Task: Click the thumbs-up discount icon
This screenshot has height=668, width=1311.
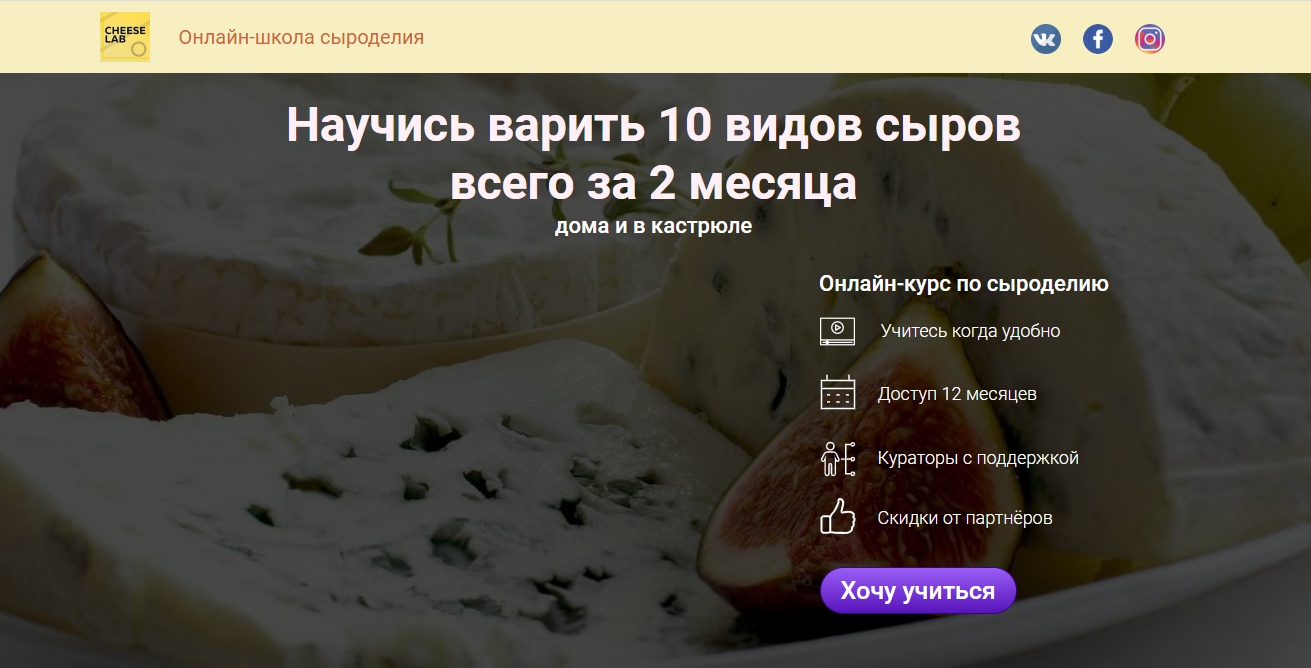Action: point(838,516)
